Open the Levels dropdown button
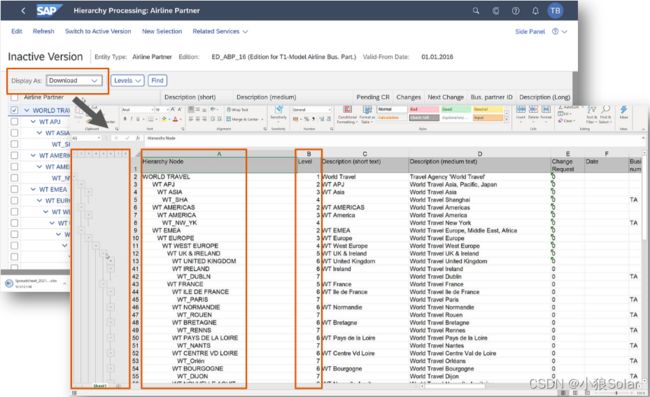650x397 pixels. (127, 80)
